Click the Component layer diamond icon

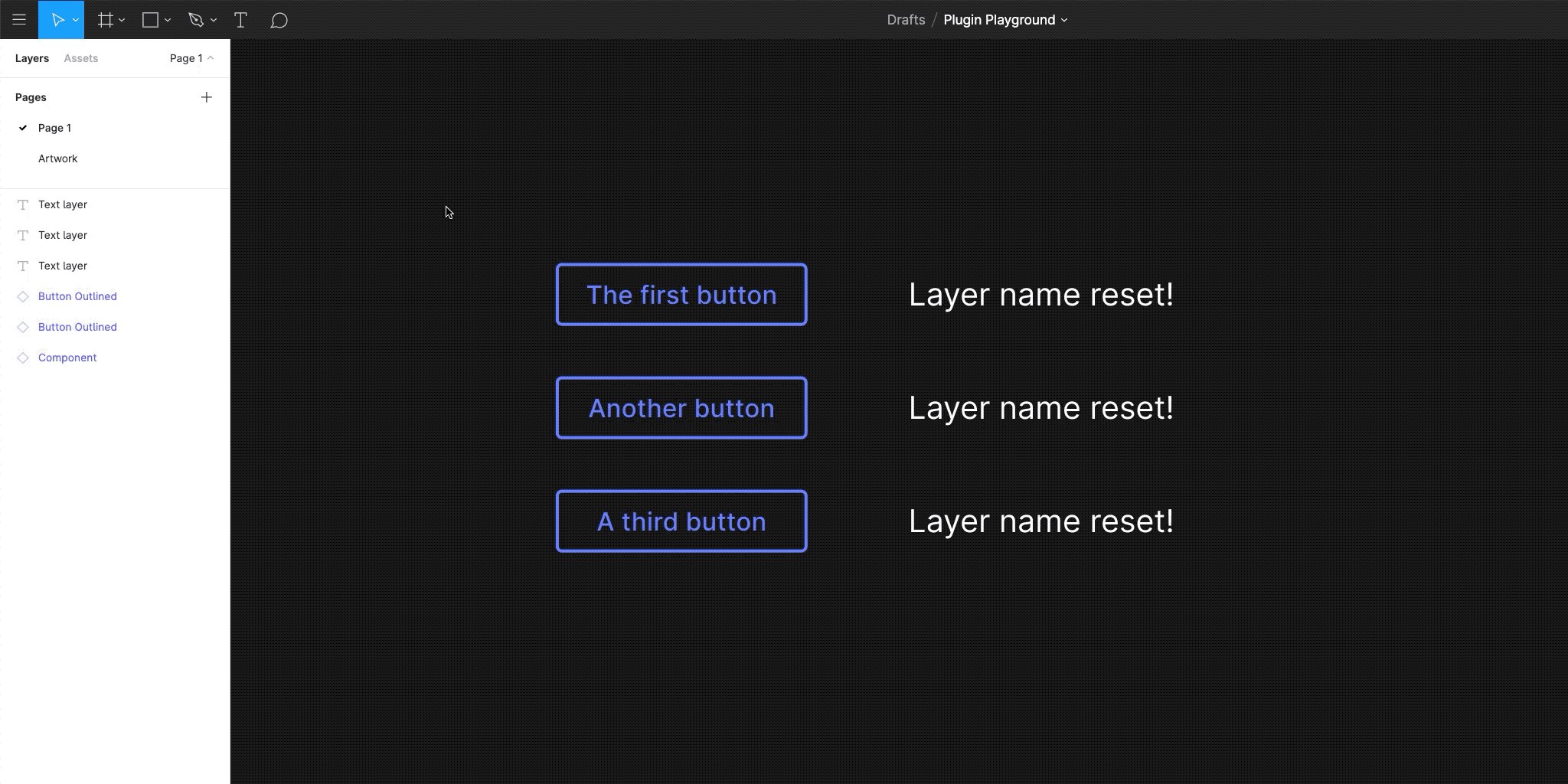[23, 358]
